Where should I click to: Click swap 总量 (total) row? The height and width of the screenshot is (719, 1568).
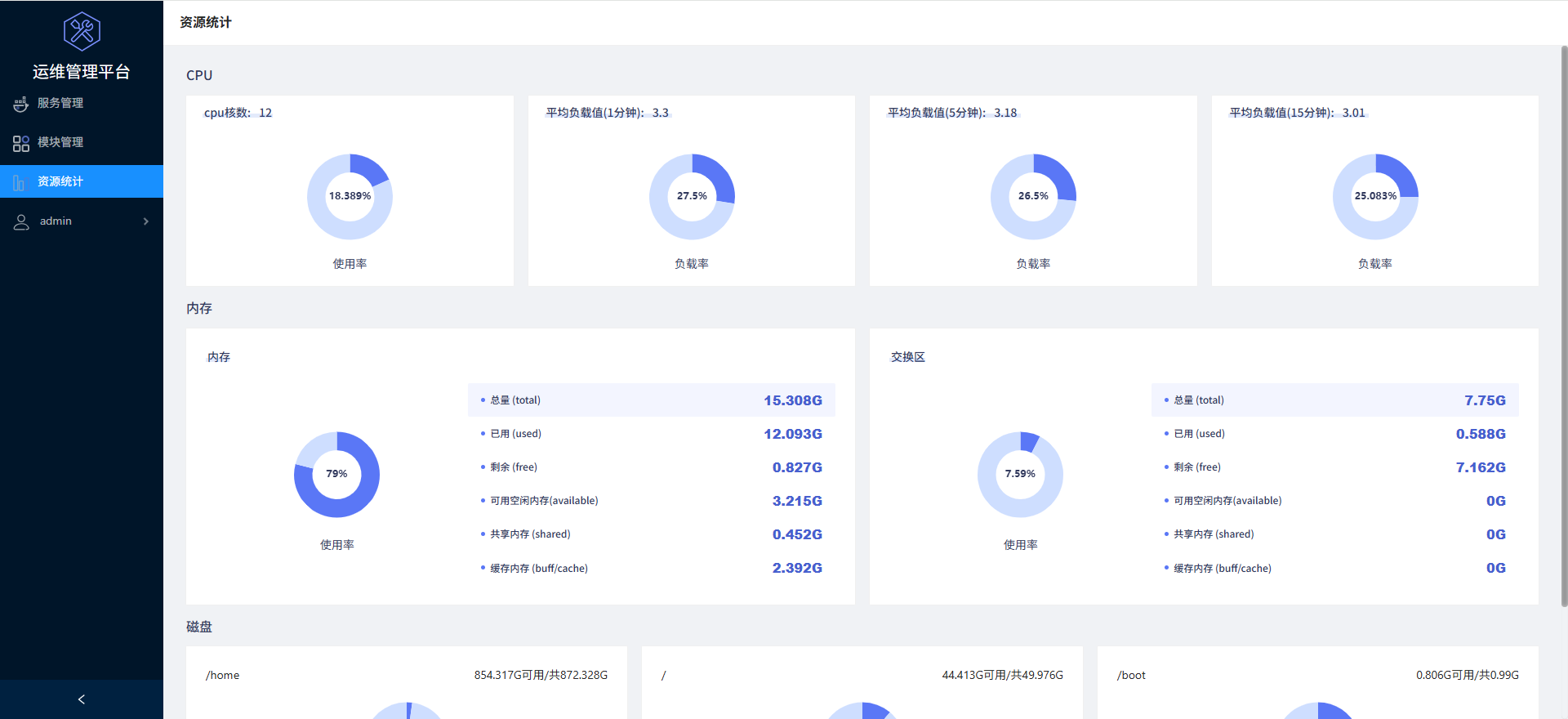point(1335,400)
